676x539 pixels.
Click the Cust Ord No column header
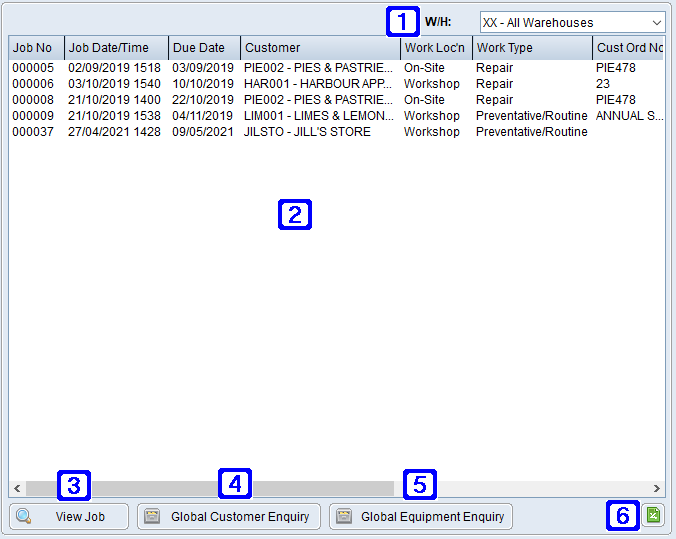629,48
